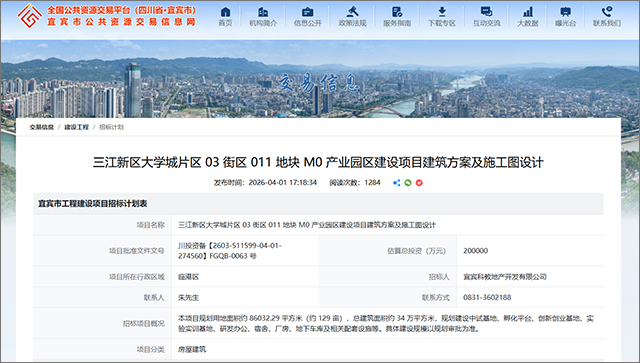Click the 估算总投资（万元） label
This screenshot has width=640, height=363.
[417, 251]
